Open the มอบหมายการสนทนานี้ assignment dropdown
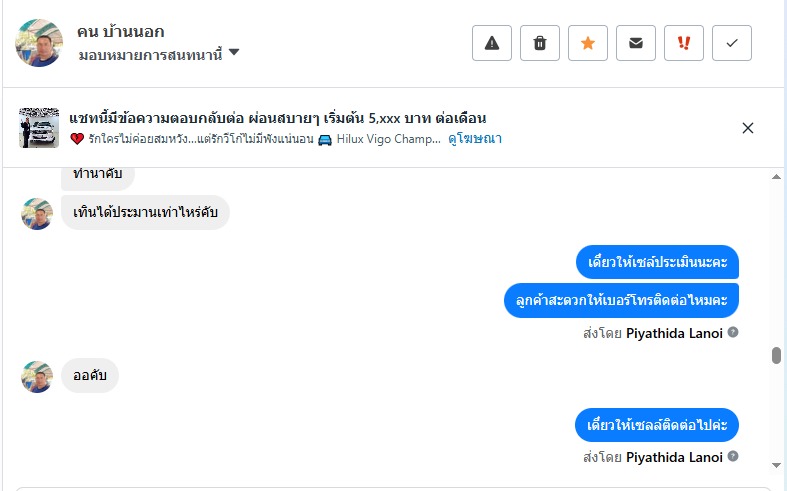 [150, 53]
